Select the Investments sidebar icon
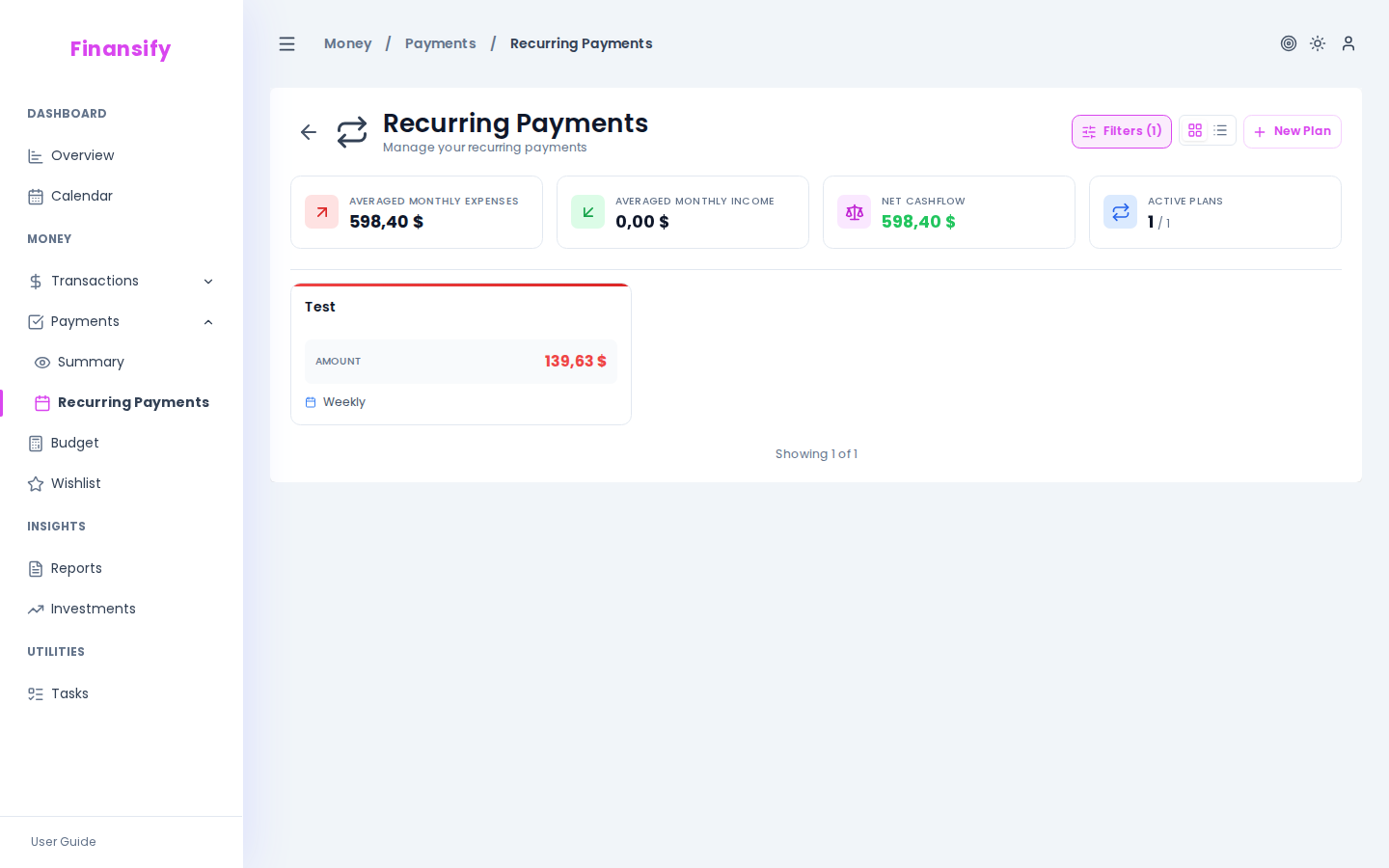 click(36, 609)
